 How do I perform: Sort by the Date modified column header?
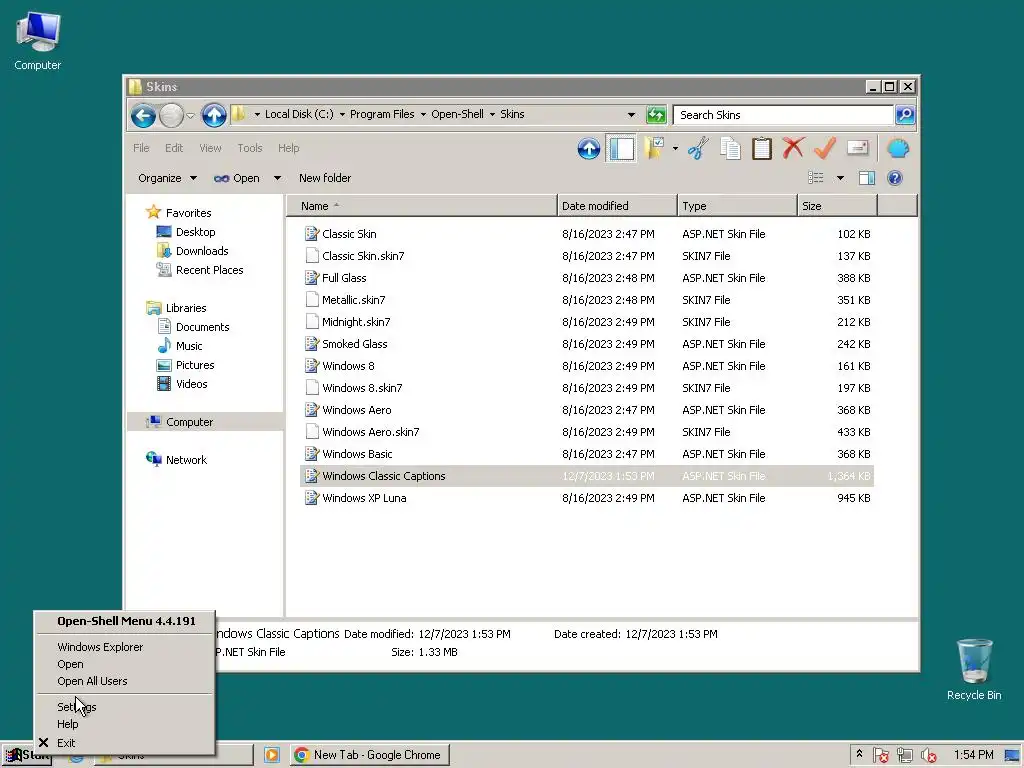[x=617, y=206]
